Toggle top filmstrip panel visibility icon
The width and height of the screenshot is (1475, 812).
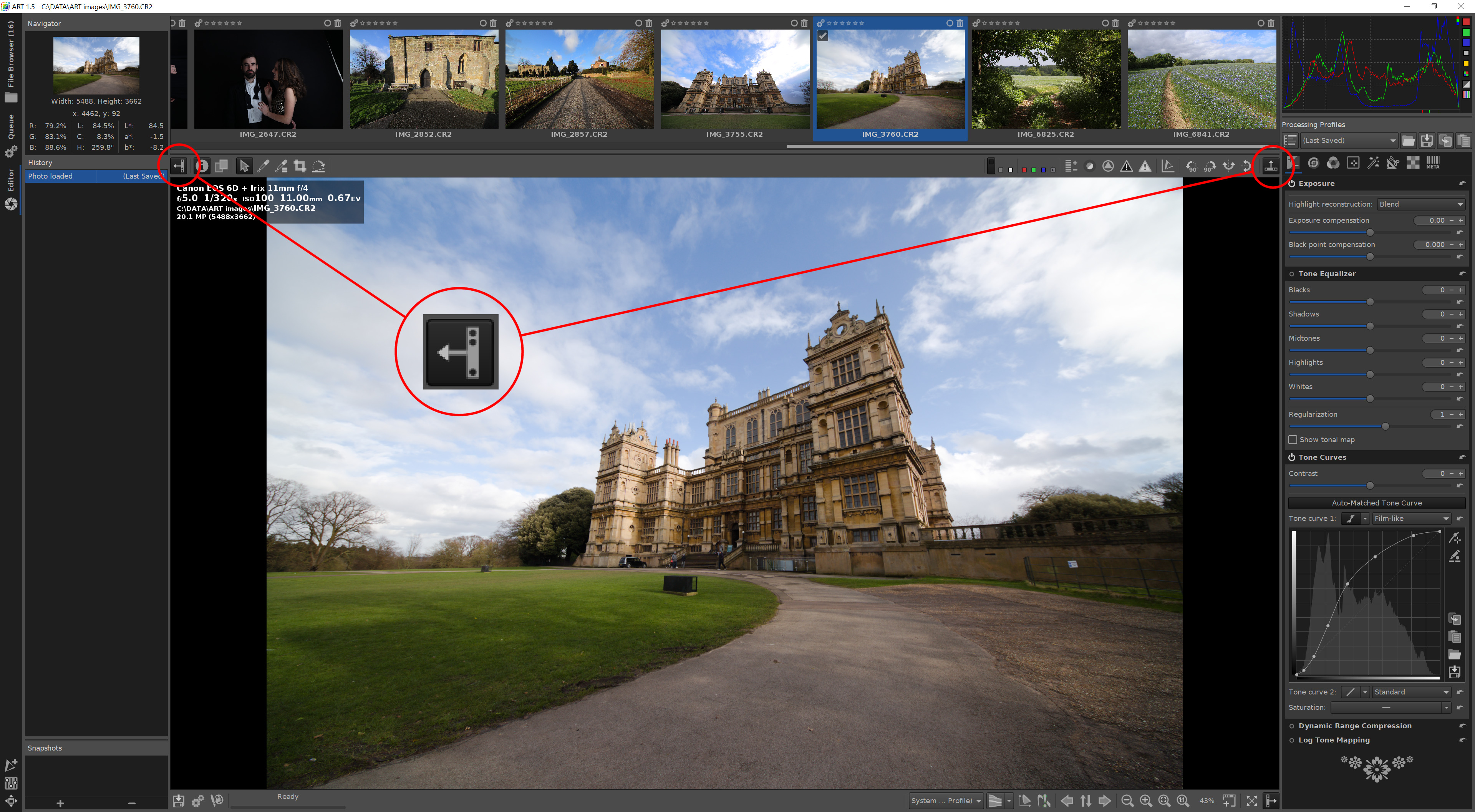pyautogui.click(x=1271, y=166)
